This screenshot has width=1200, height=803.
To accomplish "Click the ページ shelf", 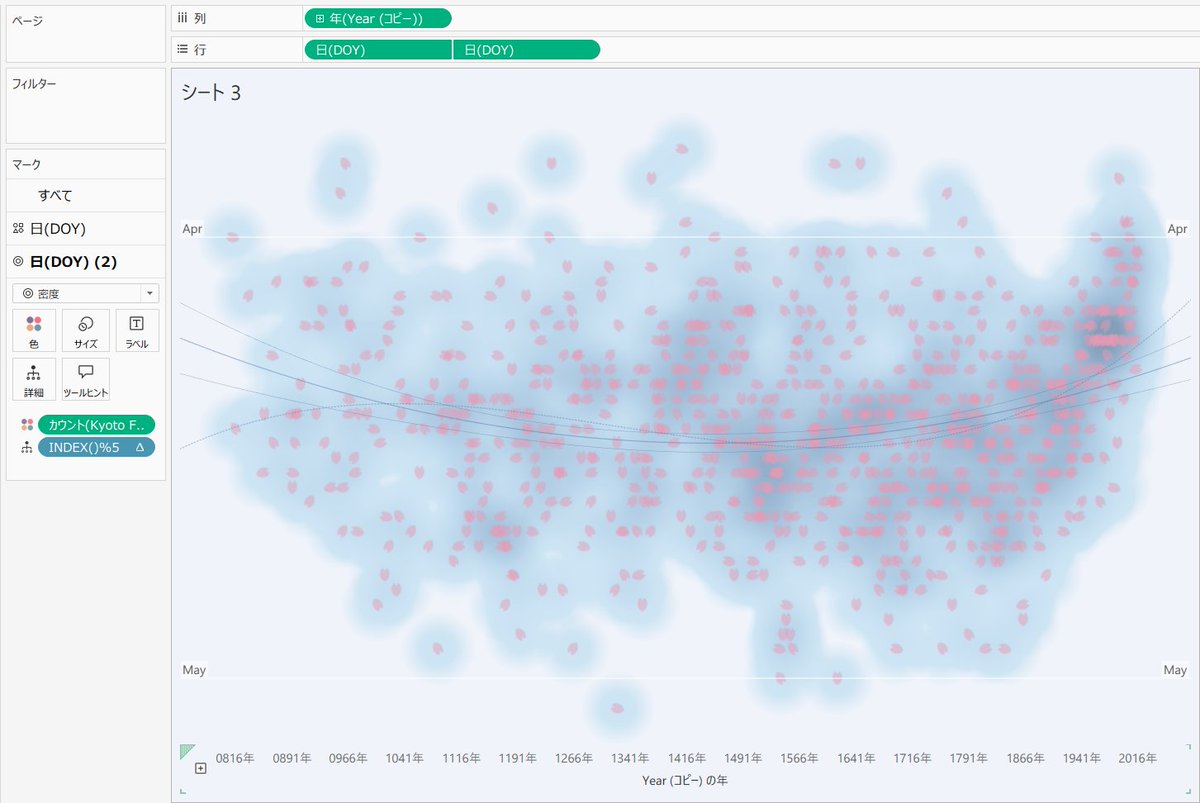I will pyautogui.click(x=86, y=33).
